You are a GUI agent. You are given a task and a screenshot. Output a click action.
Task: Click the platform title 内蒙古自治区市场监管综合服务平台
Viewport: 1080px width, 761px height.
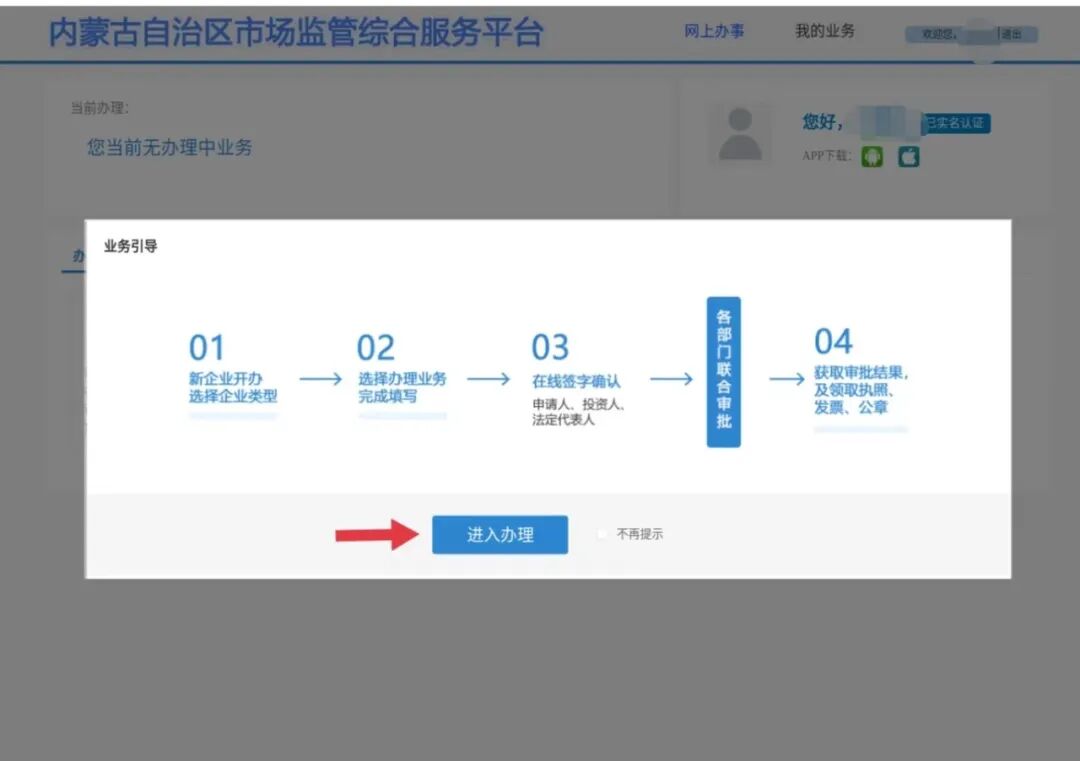(294, 33)
